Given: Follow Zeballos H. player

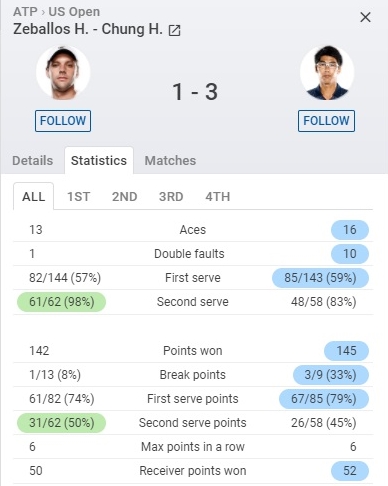Looking at the screenshot, I should click(63, 121).
